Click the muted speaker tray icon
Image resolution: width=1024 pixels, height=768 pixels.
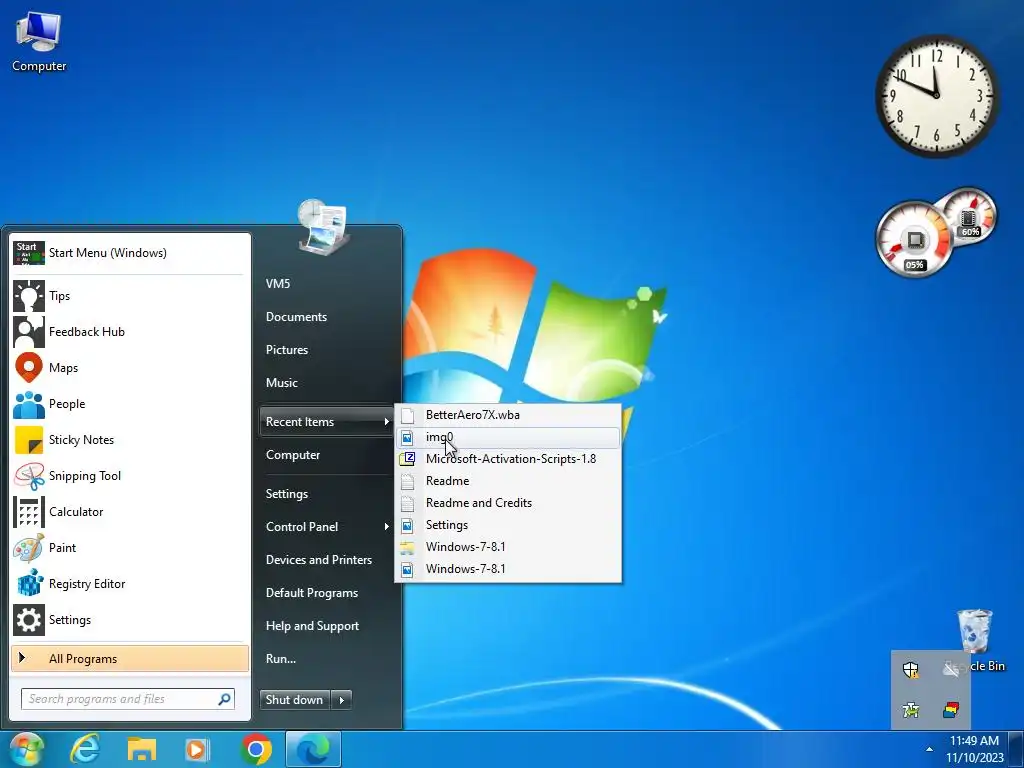click(x=951, y=669)
